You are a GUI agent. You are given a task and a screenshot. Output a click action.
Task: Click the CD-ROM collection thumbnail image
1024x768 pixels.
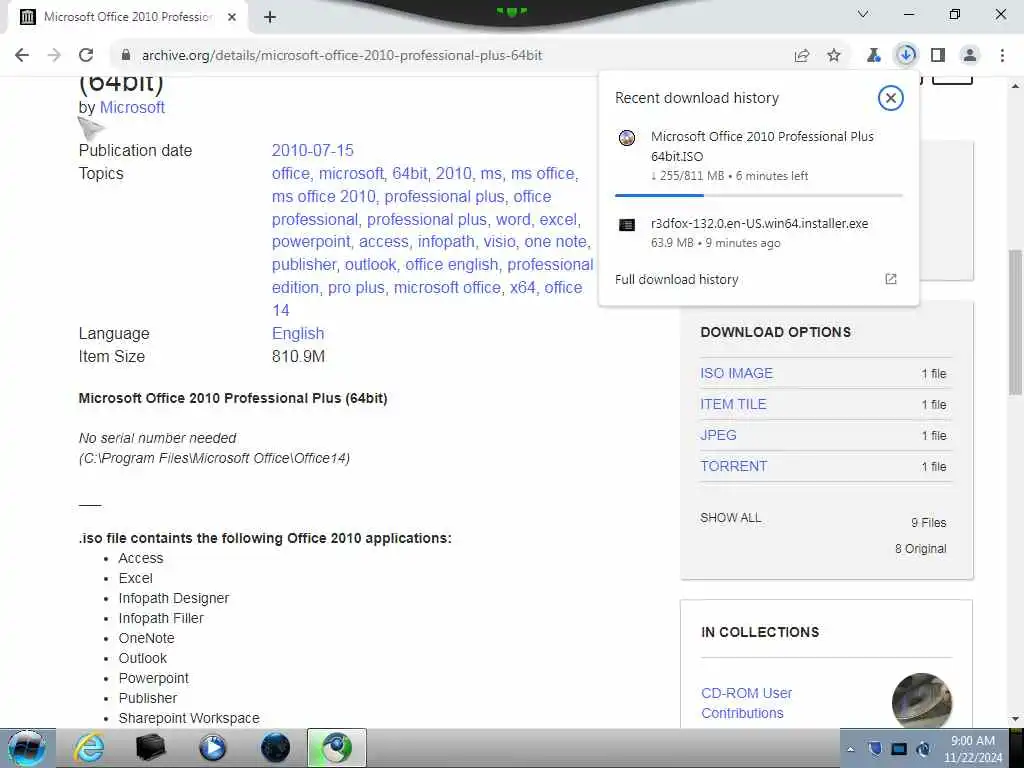(x=921, y=700)
